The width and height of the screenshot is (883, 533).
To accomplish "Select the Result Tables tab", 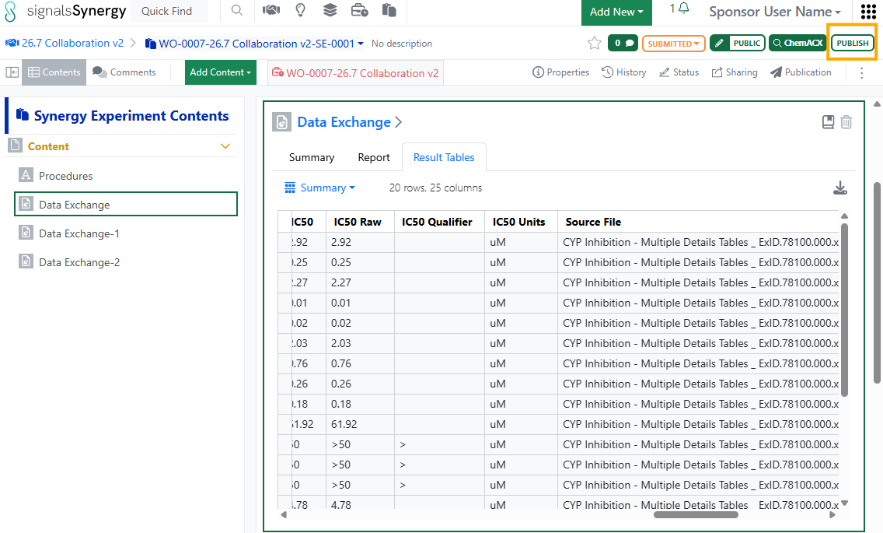I will [x=444, y=157].
